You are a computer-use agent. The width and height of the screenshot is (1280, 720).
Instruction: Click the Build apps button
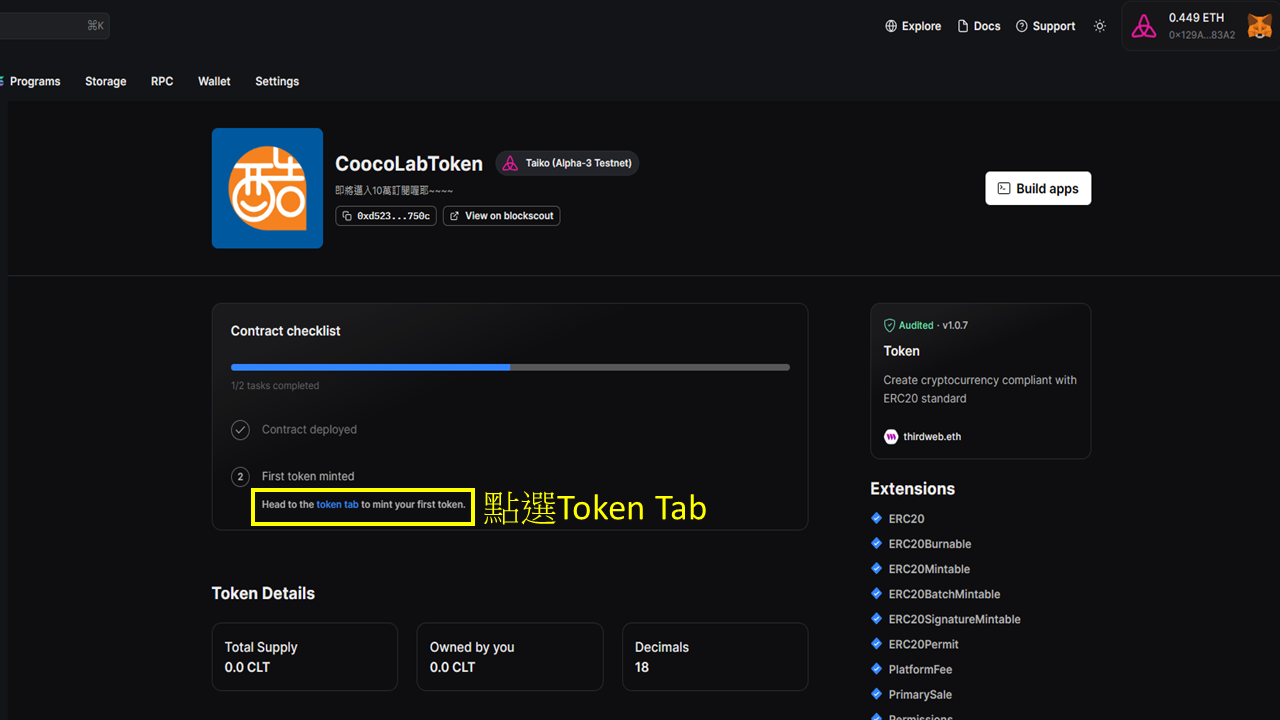click(1038, 189)
